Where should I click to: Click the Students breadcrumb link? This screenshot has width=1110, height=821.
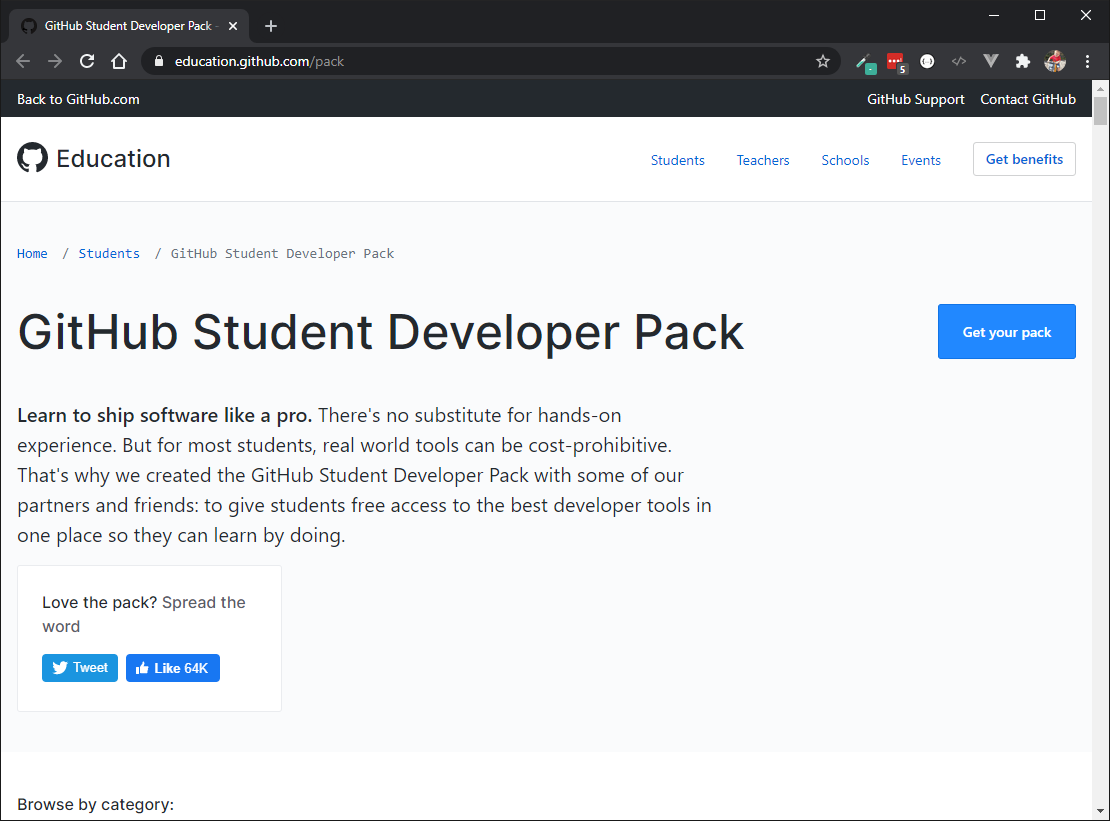click(109, 253)
